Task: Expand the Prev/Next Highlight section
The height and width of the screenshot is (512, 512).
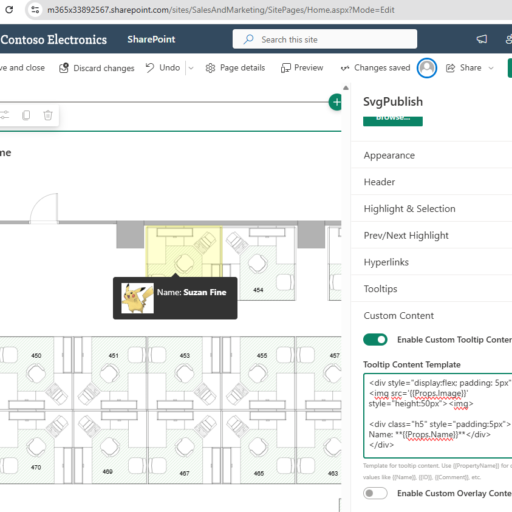Action: [431, 235]
